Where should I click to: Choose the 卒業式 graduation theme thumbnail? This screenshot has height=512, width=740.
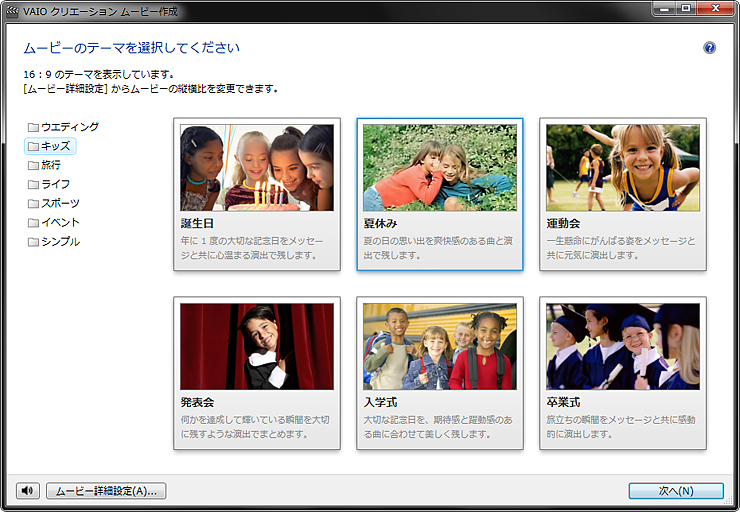pos(622,346)
